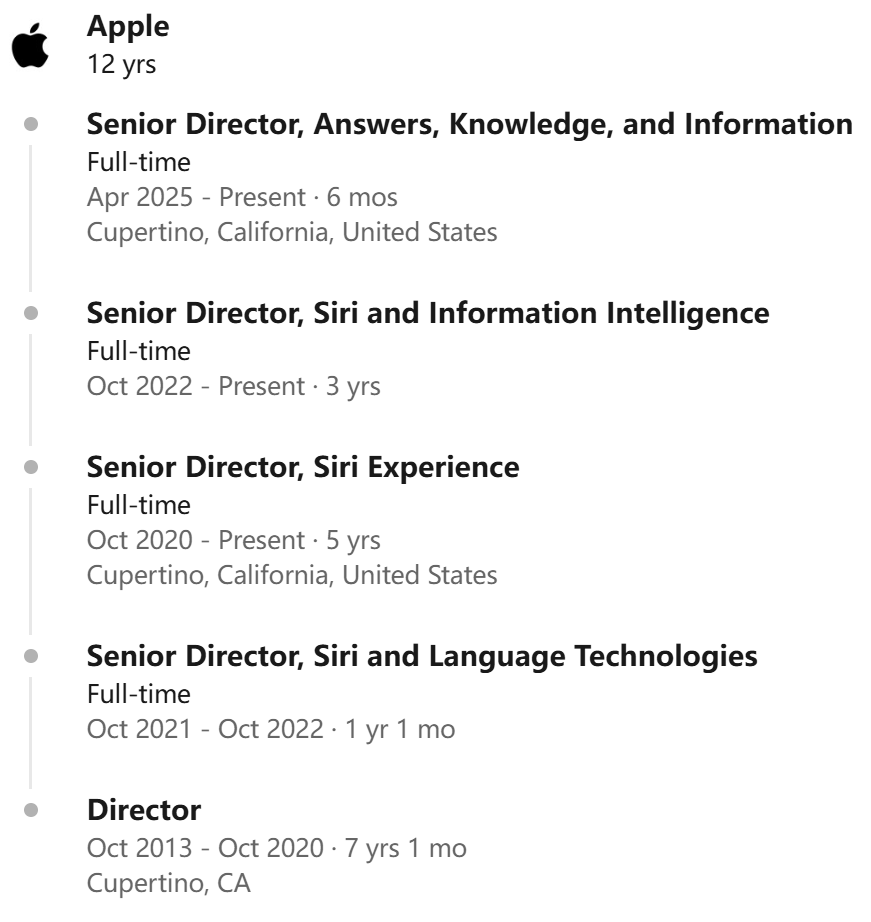Click the bullet beside Siri and Information Intelligence
The image size is (871, 922).
31,313
